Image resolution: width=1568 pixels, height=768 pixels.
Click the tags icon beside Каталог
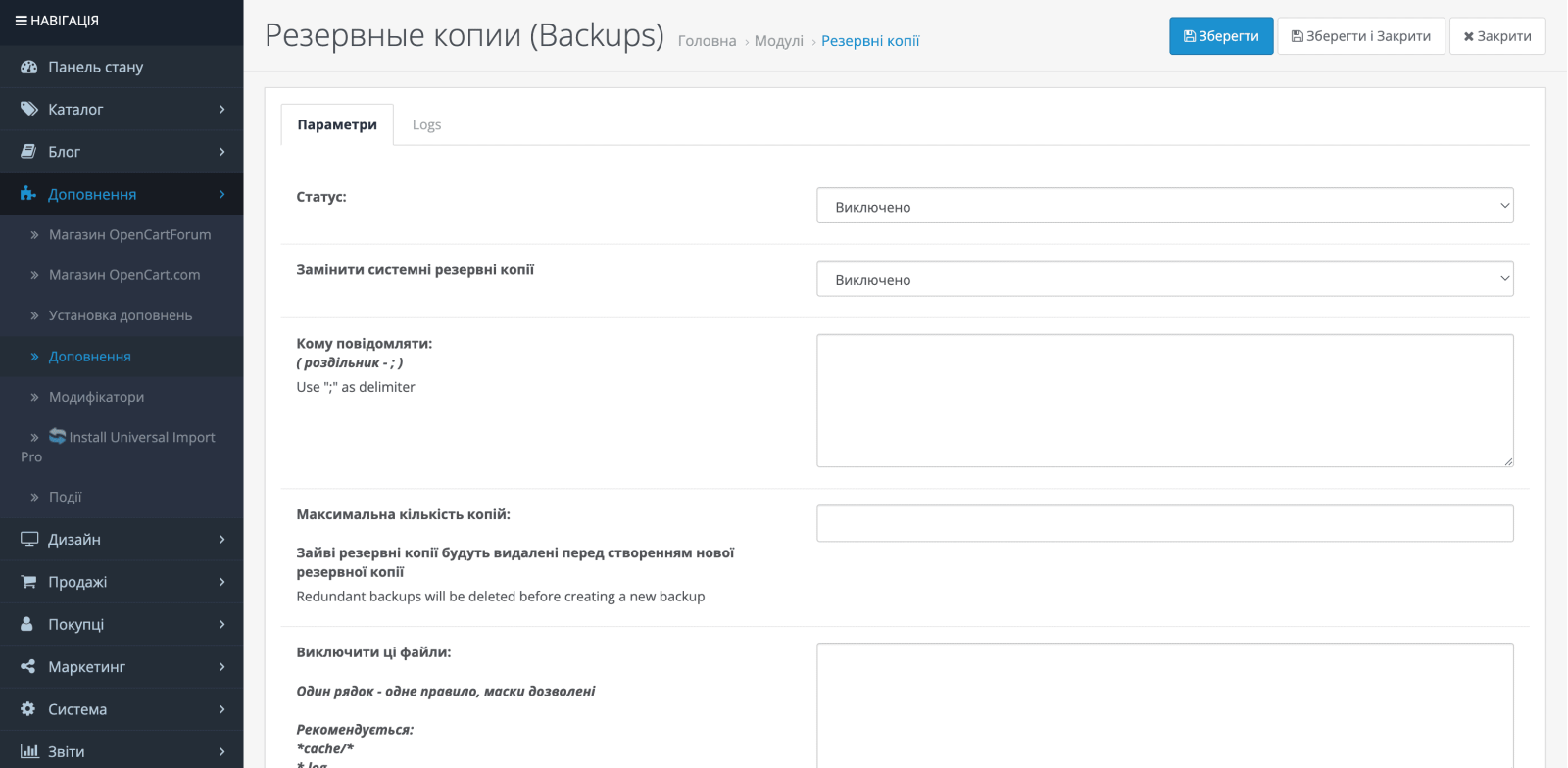tap(29, 109)
